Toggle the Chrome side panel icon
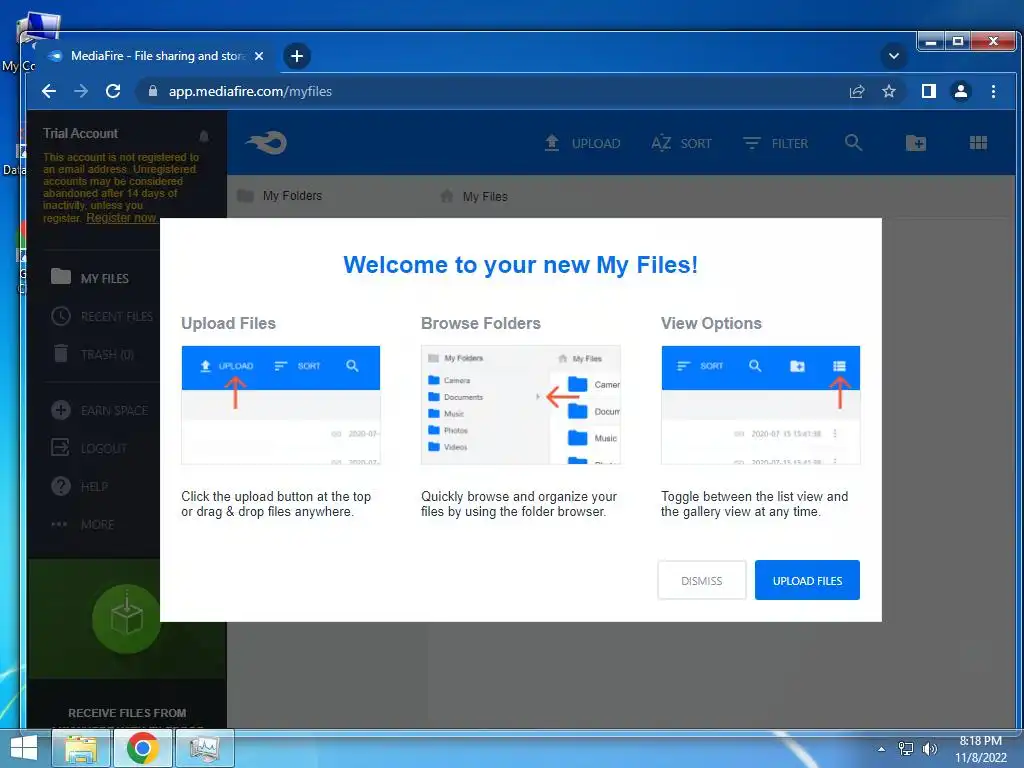The width and height of the screenshot is (1024, 768). coord(929,91)
